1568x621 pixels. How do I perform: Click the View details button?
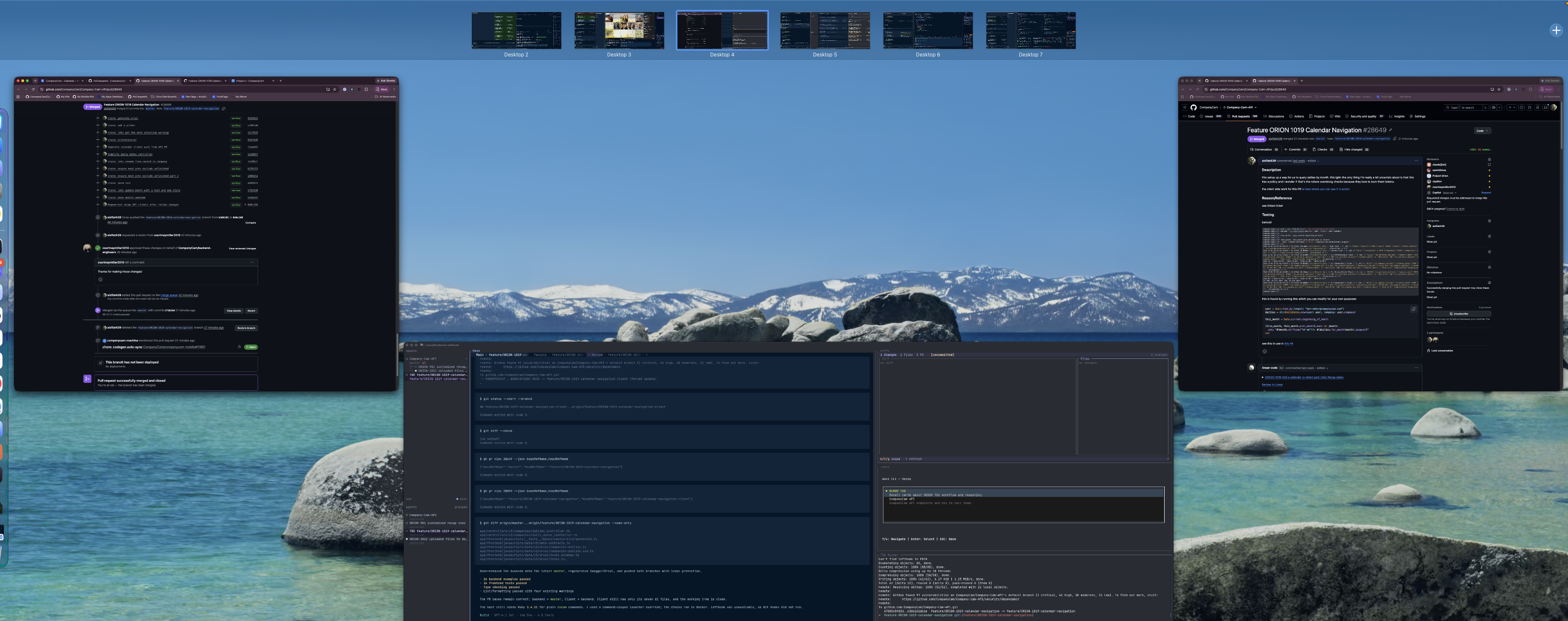[x=234, y=311]
